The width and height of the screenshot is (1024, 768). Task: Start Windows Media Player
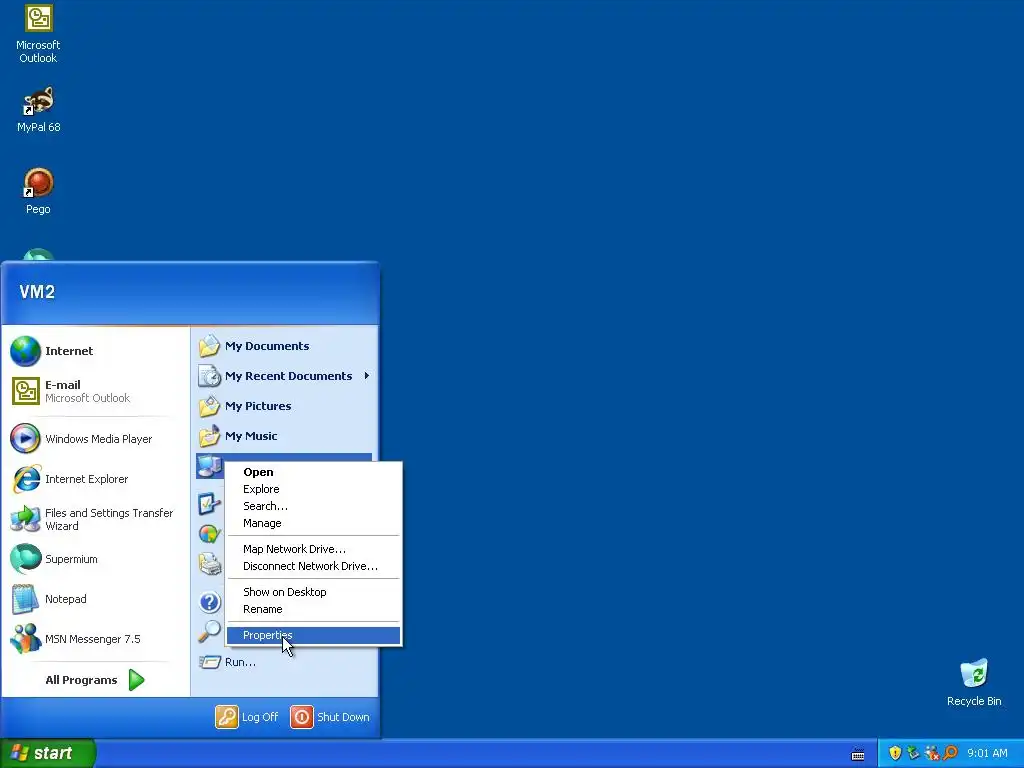coord(95,439)
